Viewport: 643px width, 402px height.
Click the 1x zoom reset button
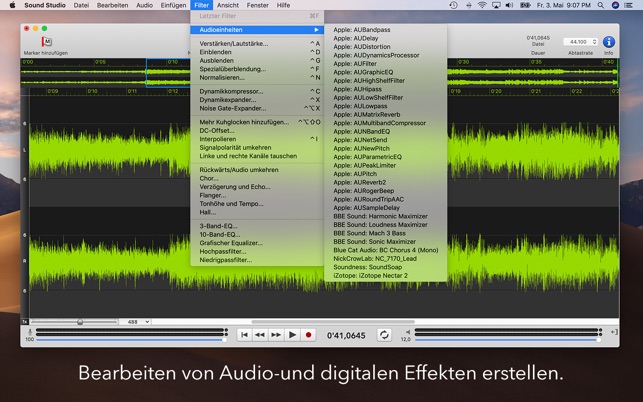coord(25,322)
